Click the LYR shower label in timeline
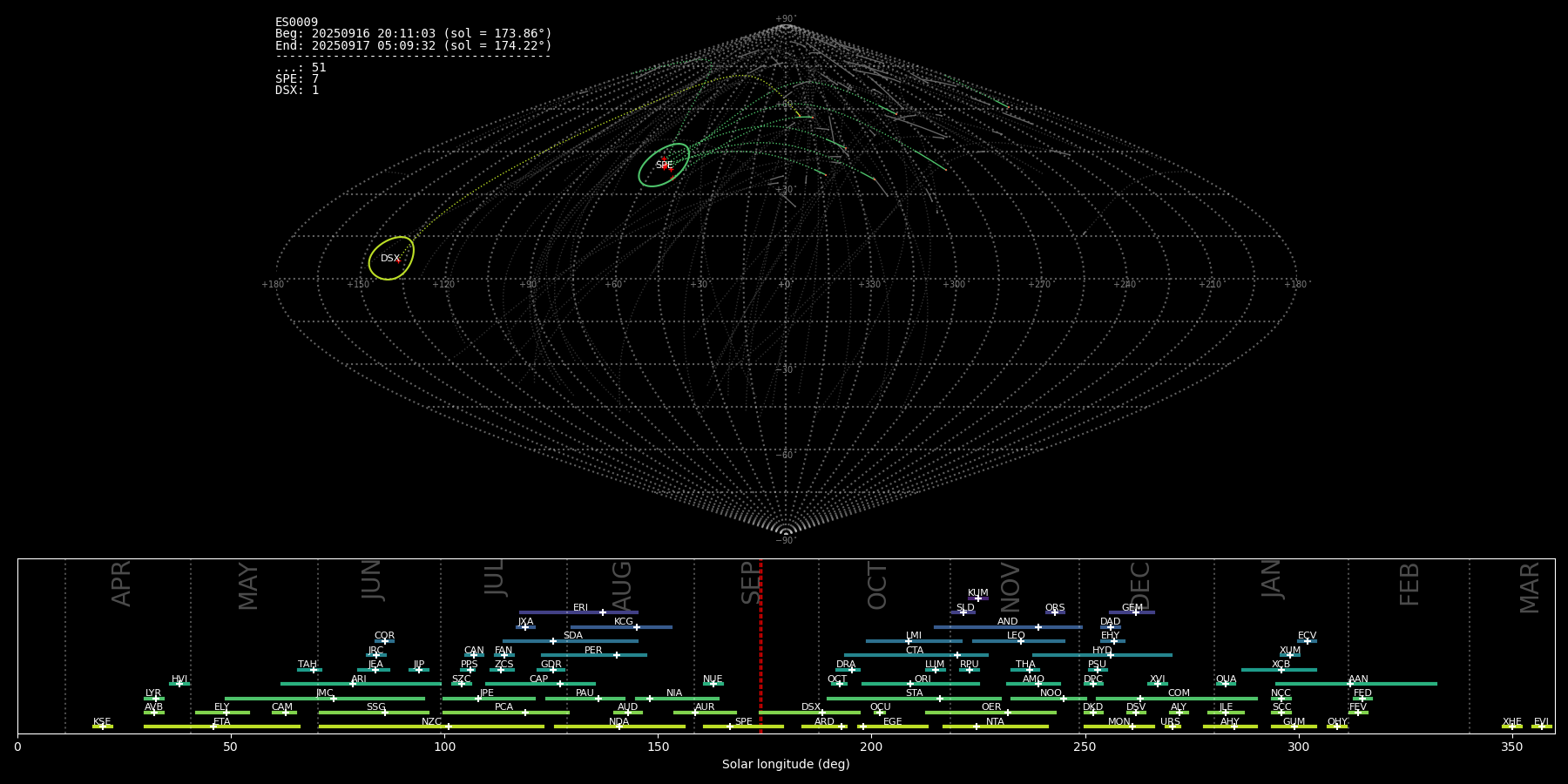 click(153, 693)
